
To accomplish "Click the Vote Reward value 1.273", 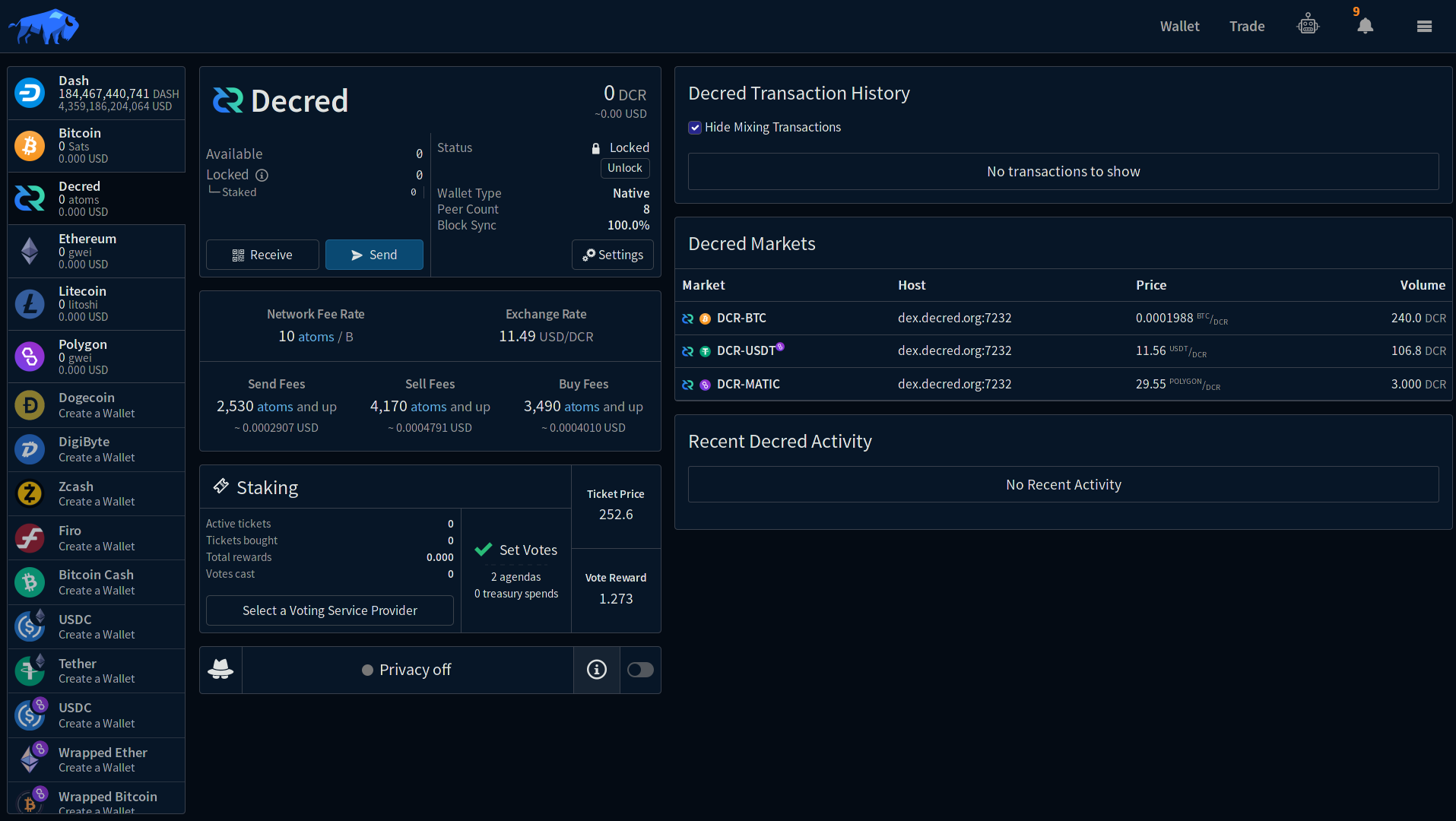I will (x=616, y=599).
